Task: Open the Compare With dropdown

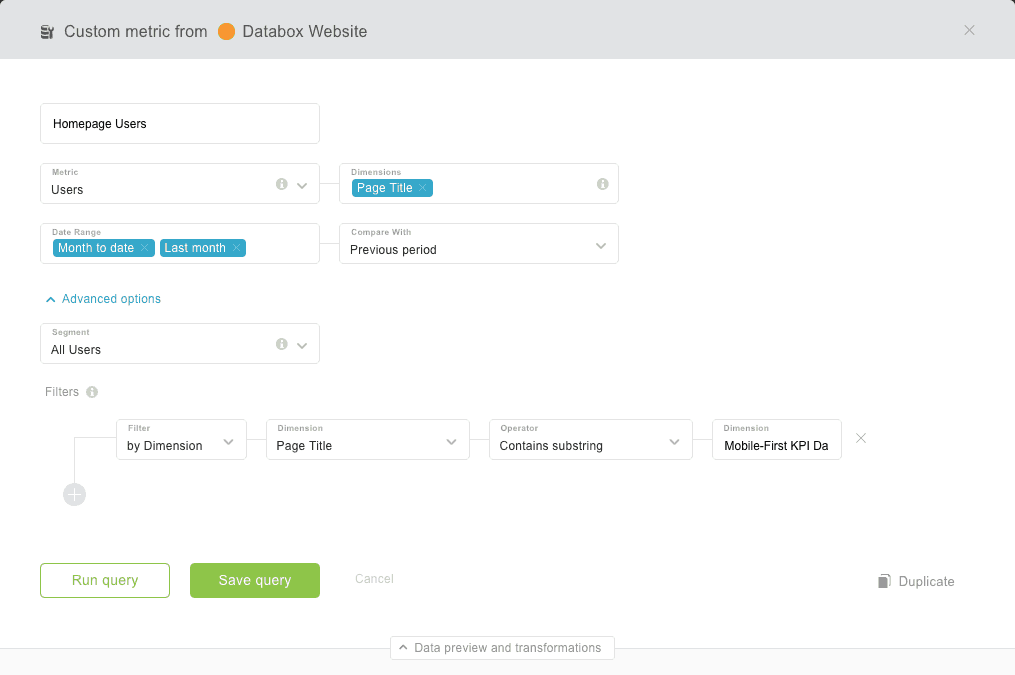Action: [x=600, y=245]
